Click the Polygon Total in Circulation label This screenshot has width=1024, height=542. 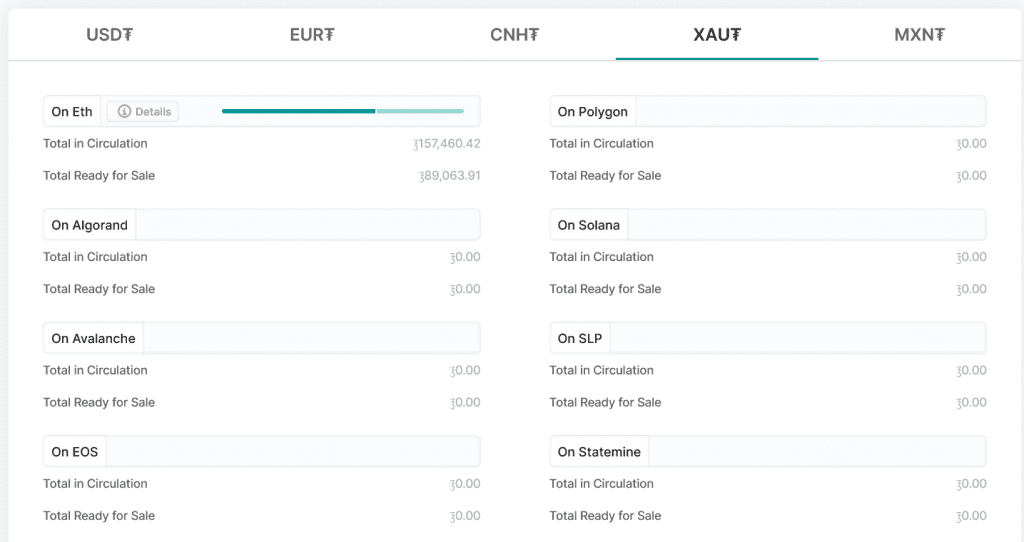pyautogui.click(x=602, y=144)
